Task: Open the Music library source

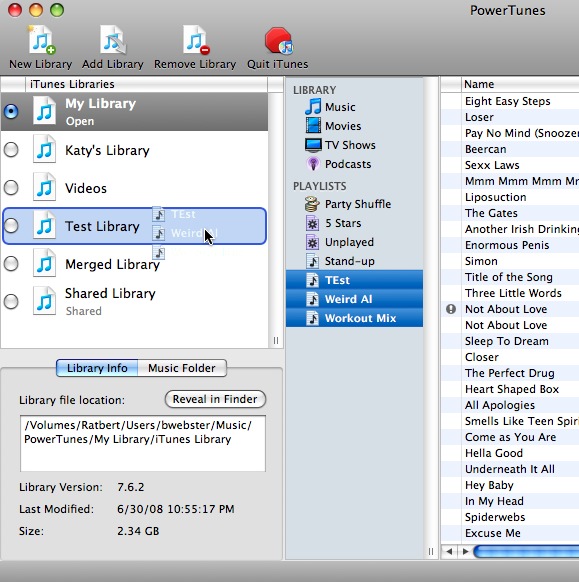Action: click(x=330, y=107)
